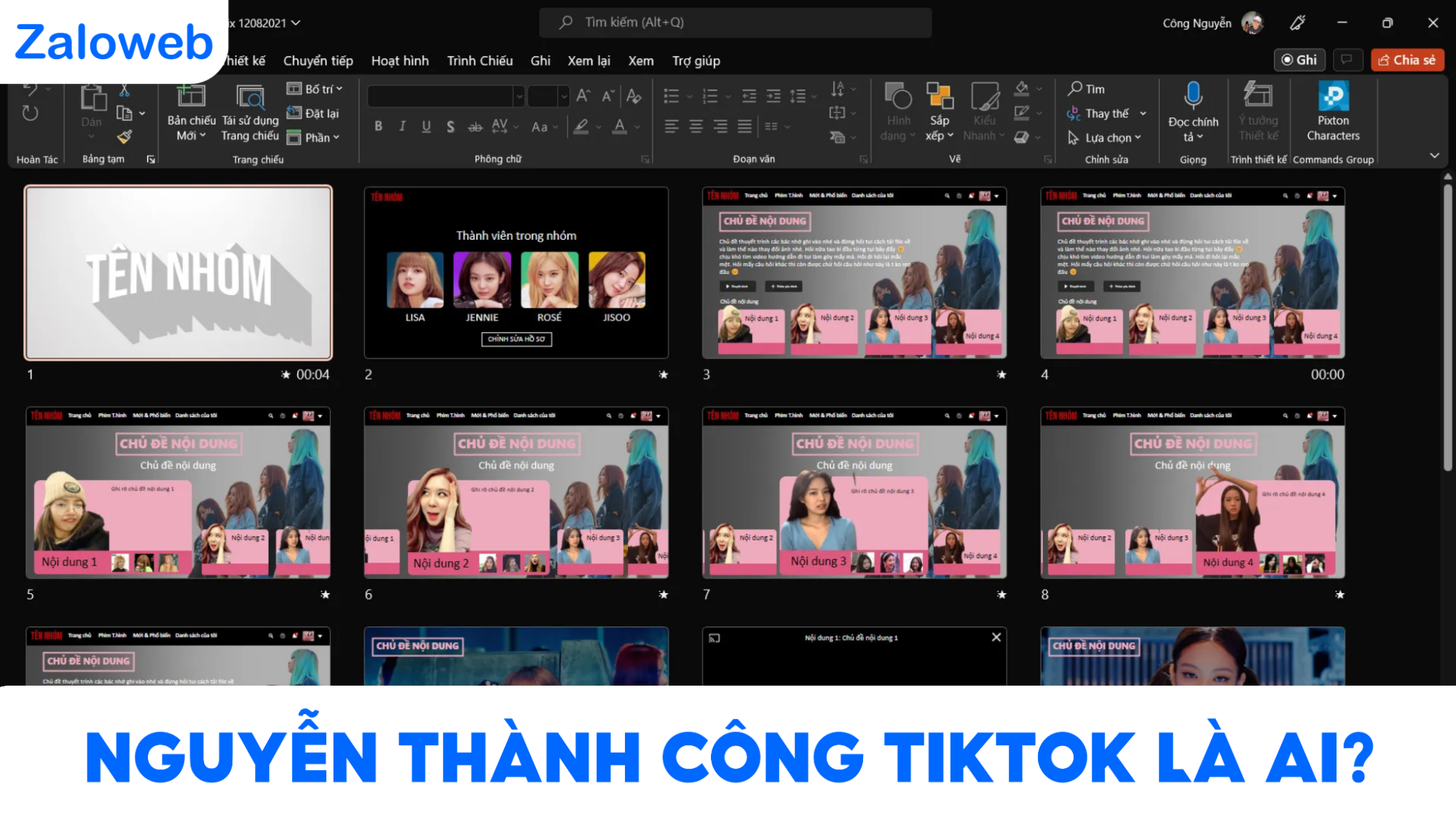
Task: Click the pen icon near the account name
Action: click(x=1298, y=23)
